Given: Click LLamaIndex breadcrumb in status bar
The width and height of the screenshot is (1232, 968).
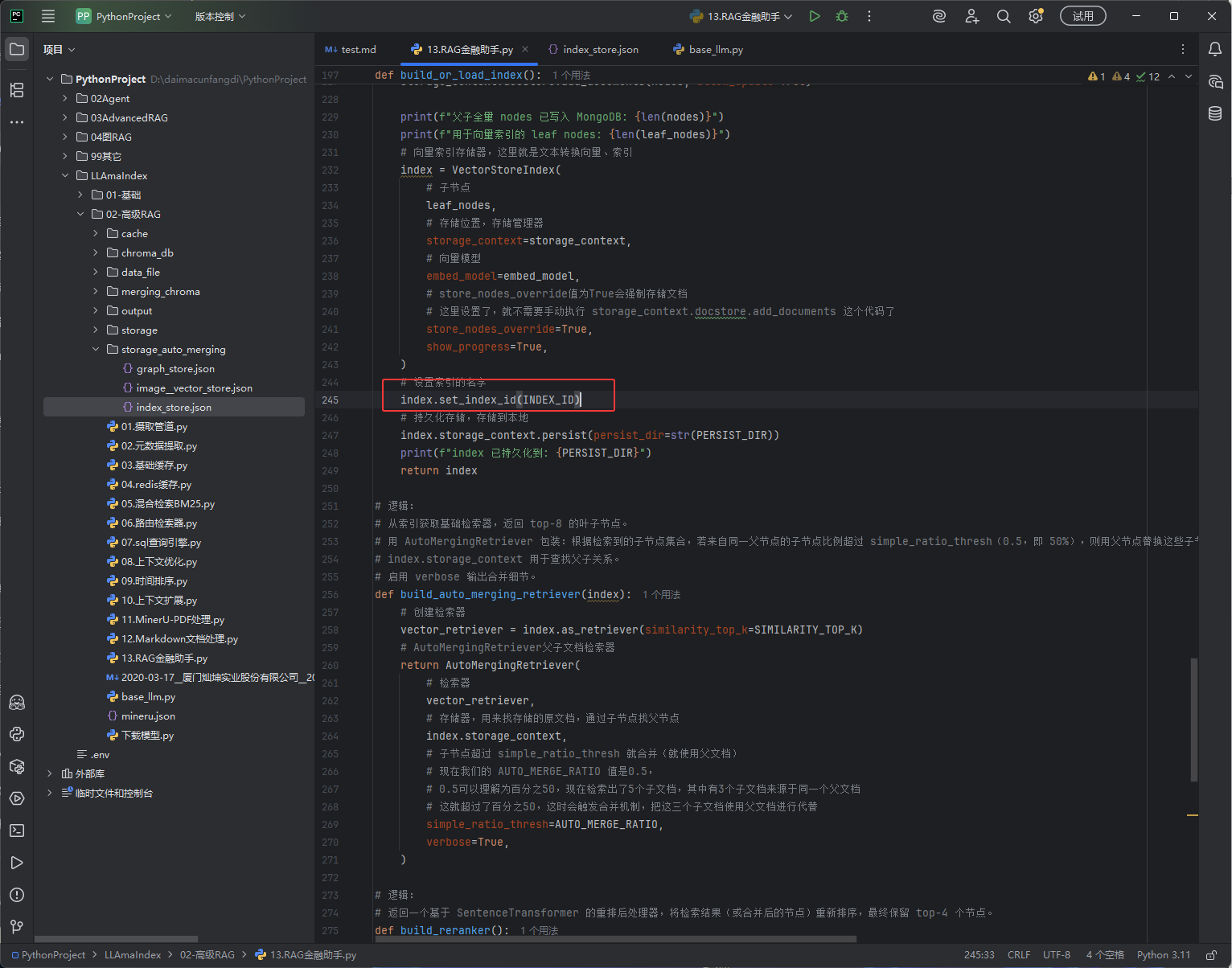Looking at the screenshot, I should [x=133, y=955].
